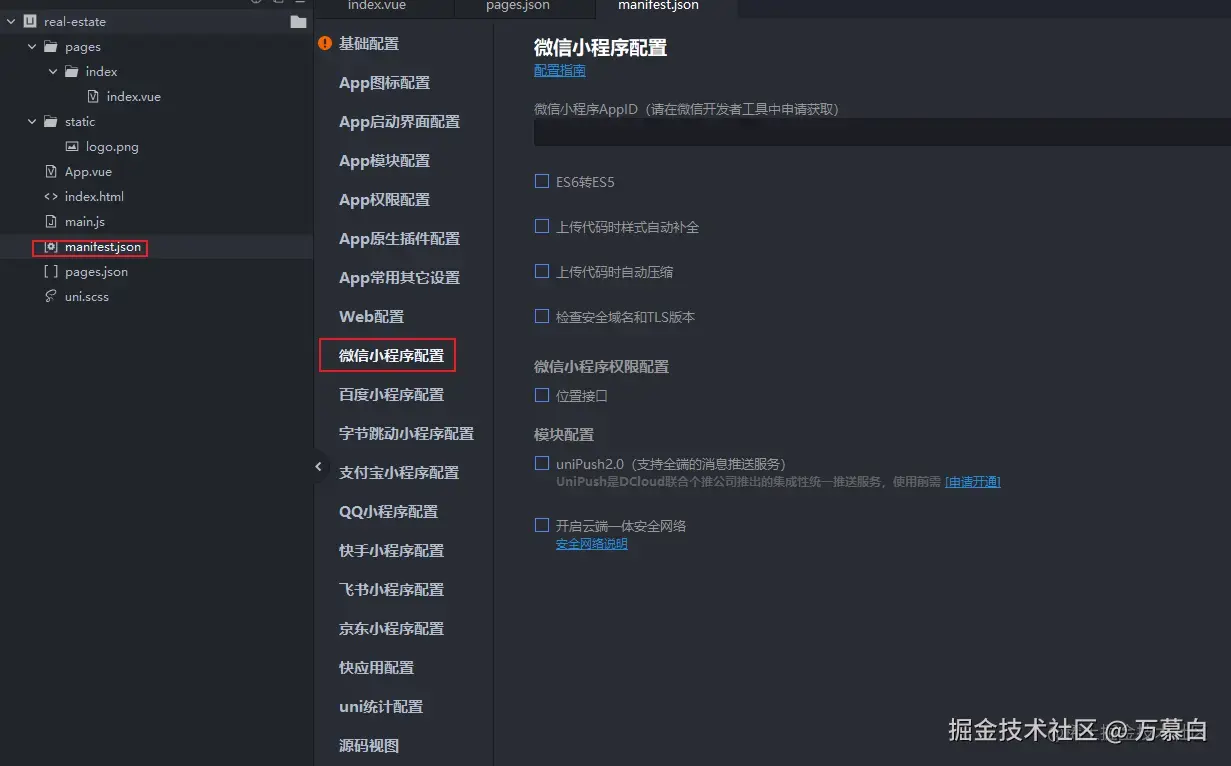The width and height of the screenshot is (1231, 766).
Task: Focus the 微信小程序AppID input field
Action: click(882, 132)
